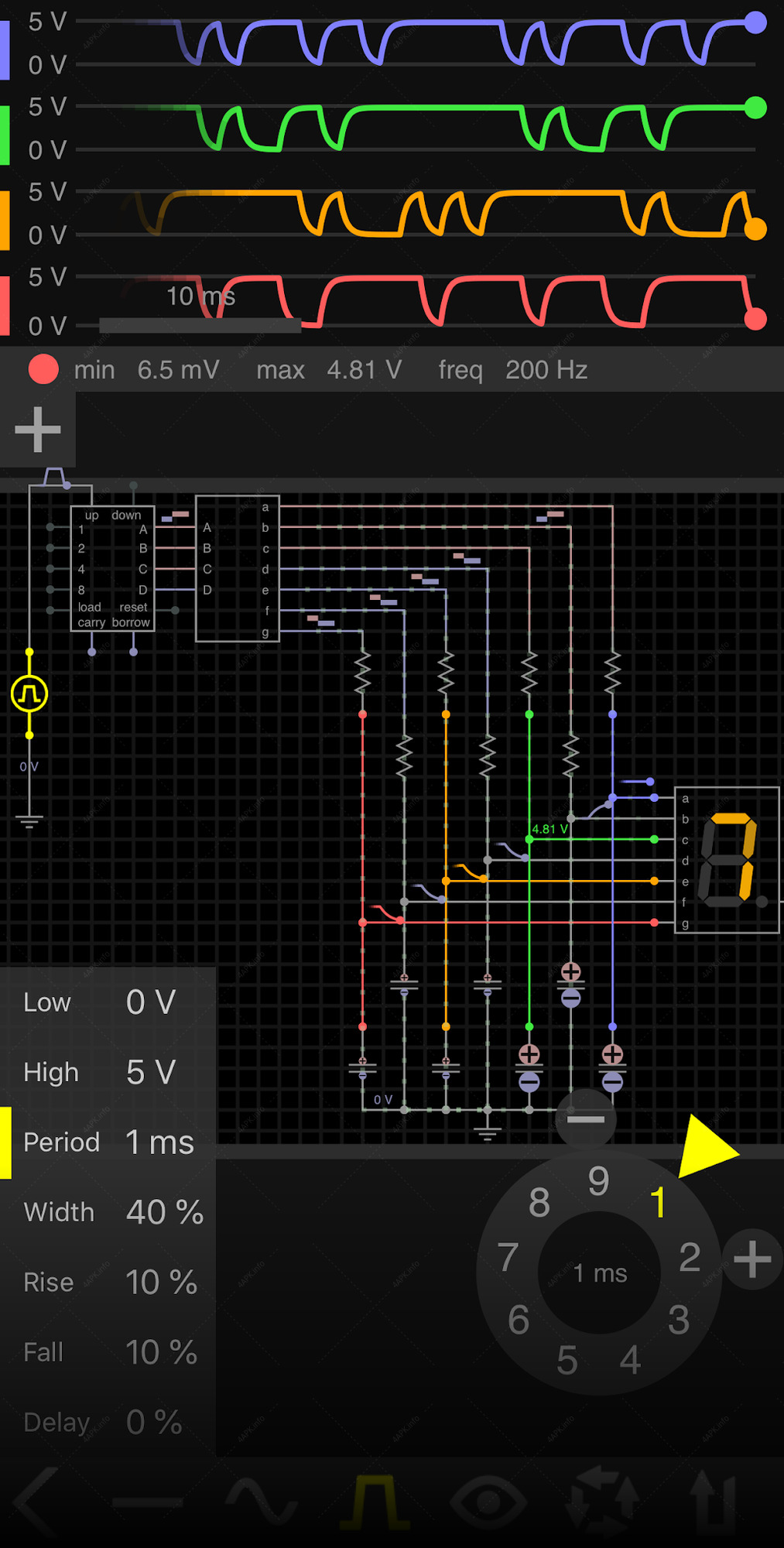This screenshot has width=784, height=1548.
Task: Add a new oscilloscope signal with plus button
Action: pyautogui.click(x=37, y=430)
